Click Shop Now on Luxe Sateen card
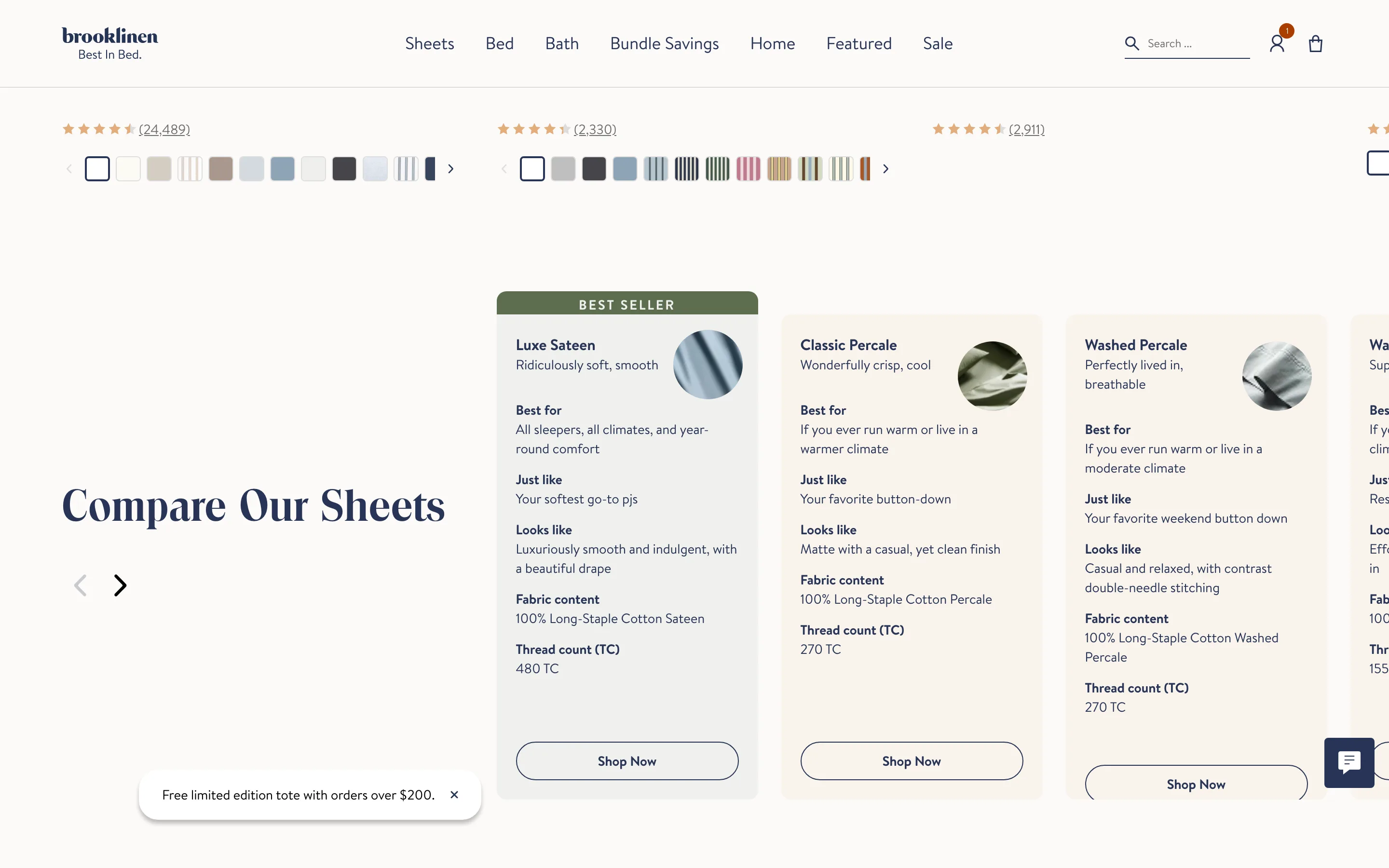The height and width of the screenshot is (868, 1389). pyautogui.click(x=627, y=760)
